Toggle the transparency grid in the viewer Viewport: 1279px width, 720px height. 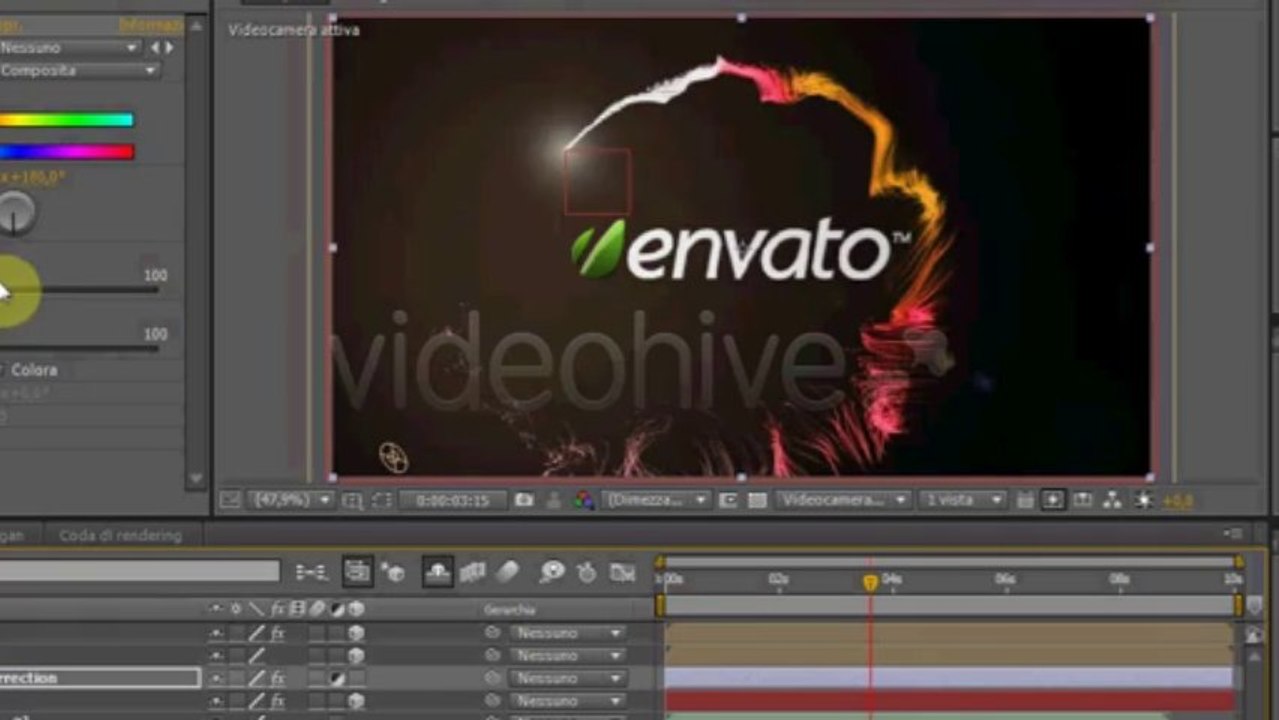coord(757,500)
